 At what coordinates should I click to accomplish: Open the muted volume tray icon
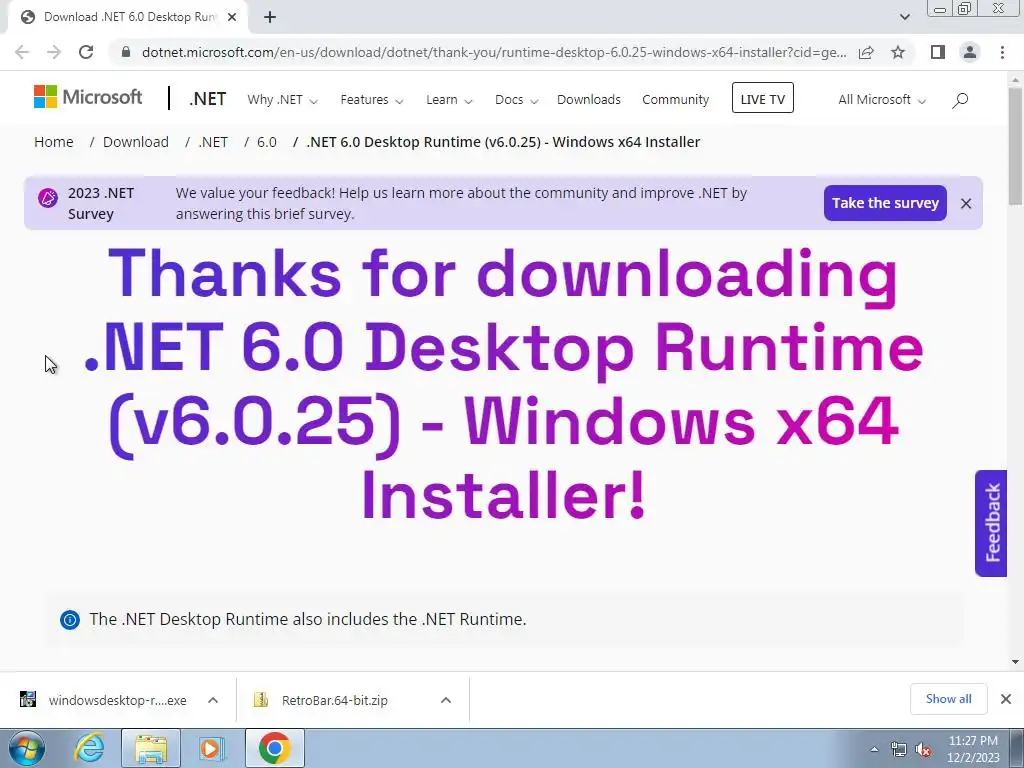pyautogui.click(x=923, y=749)
